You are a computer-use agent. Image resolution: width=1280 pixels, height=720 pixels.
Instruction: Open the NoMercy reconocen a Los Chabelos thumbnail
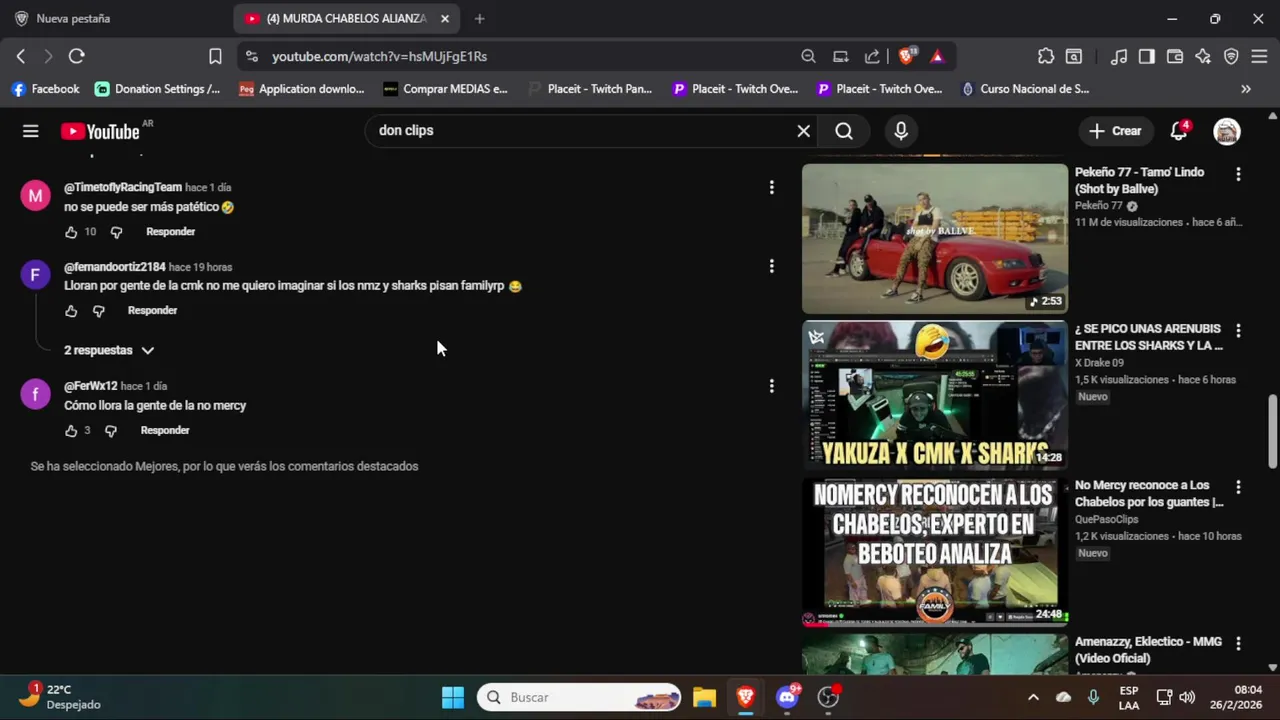coord(935,552)
